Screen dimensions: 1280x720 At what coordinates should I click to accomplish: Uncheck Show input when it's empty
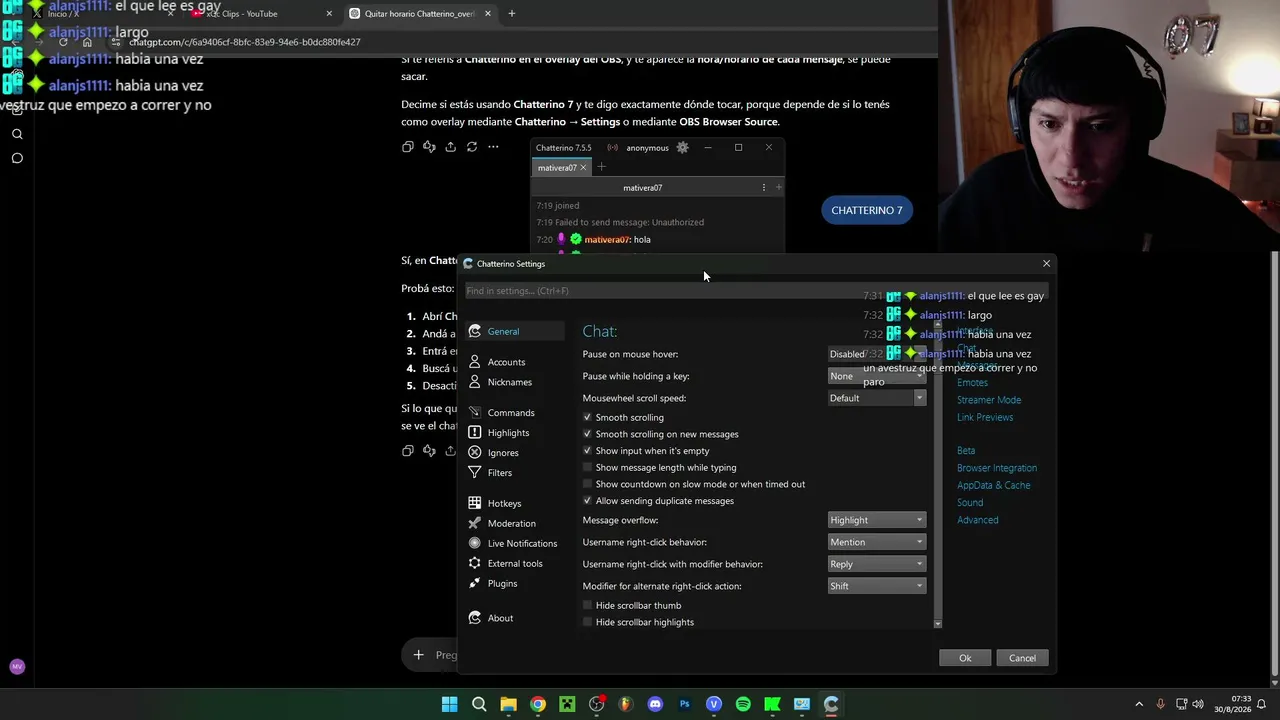[588, 451]
